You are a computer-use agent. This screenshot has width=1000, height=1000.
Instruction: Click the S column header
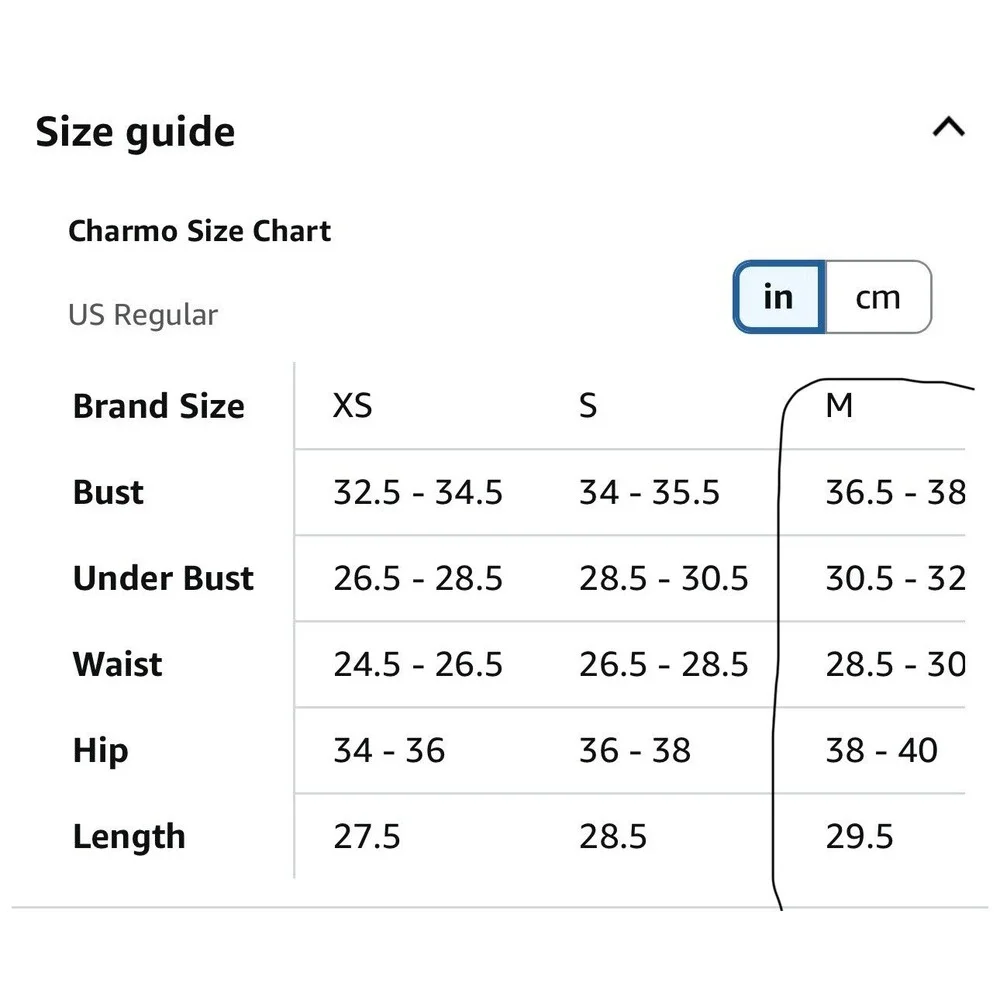(x=588, y=406)
